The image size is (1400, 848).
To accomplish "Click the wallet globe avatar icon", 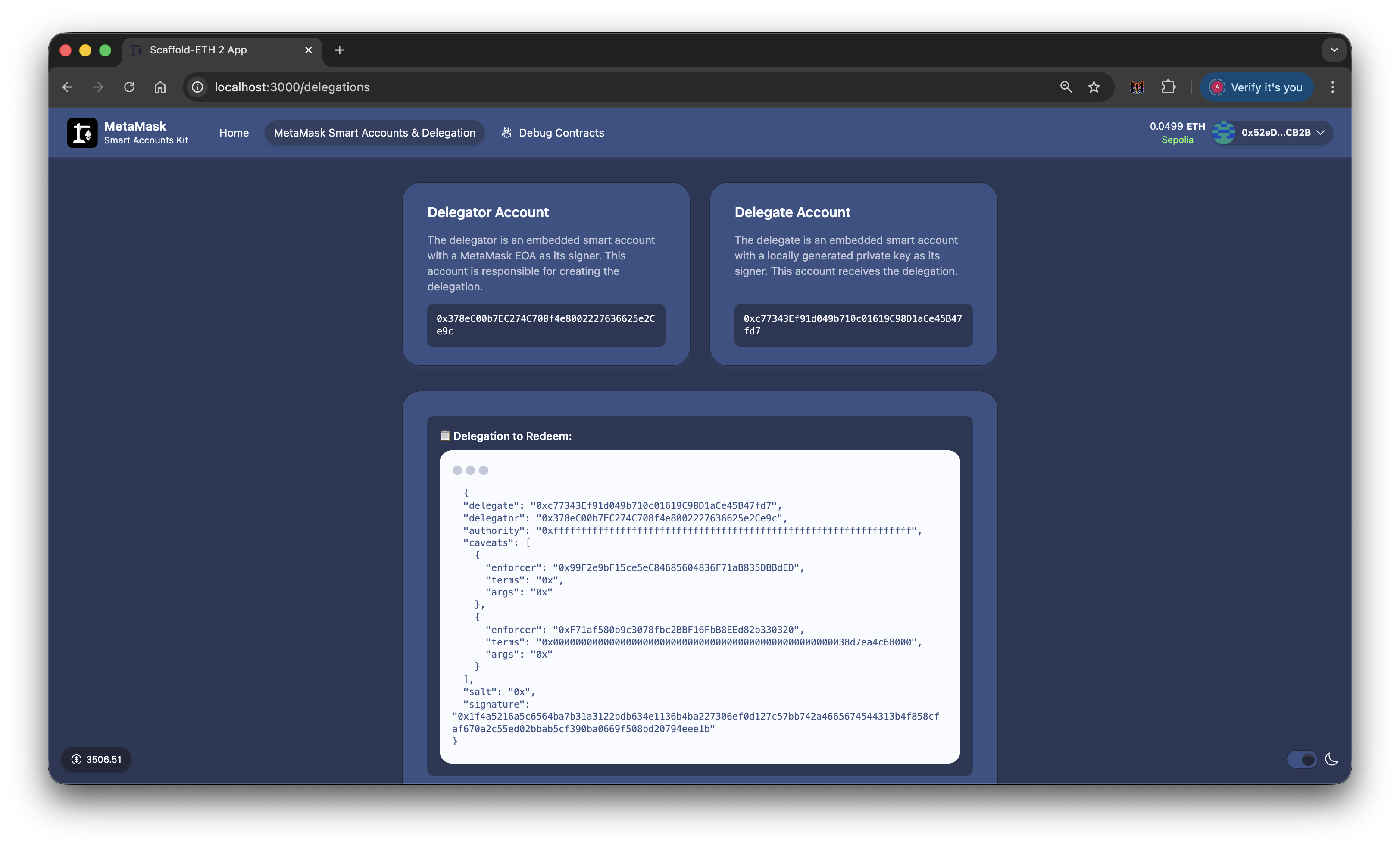I will pyautogui.click(x=1224, y=132).
